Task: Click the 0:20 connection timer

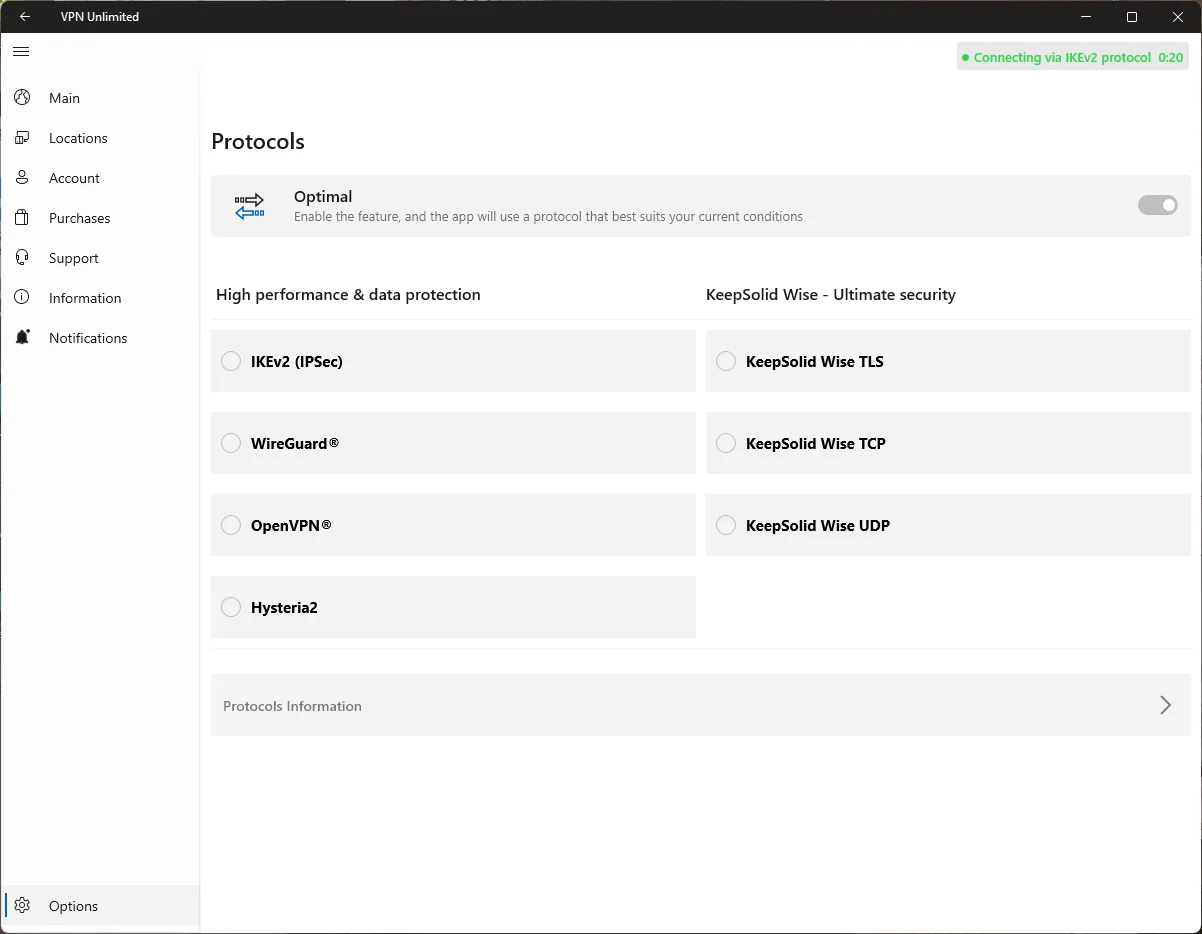Action: [x=1171, y=58]
